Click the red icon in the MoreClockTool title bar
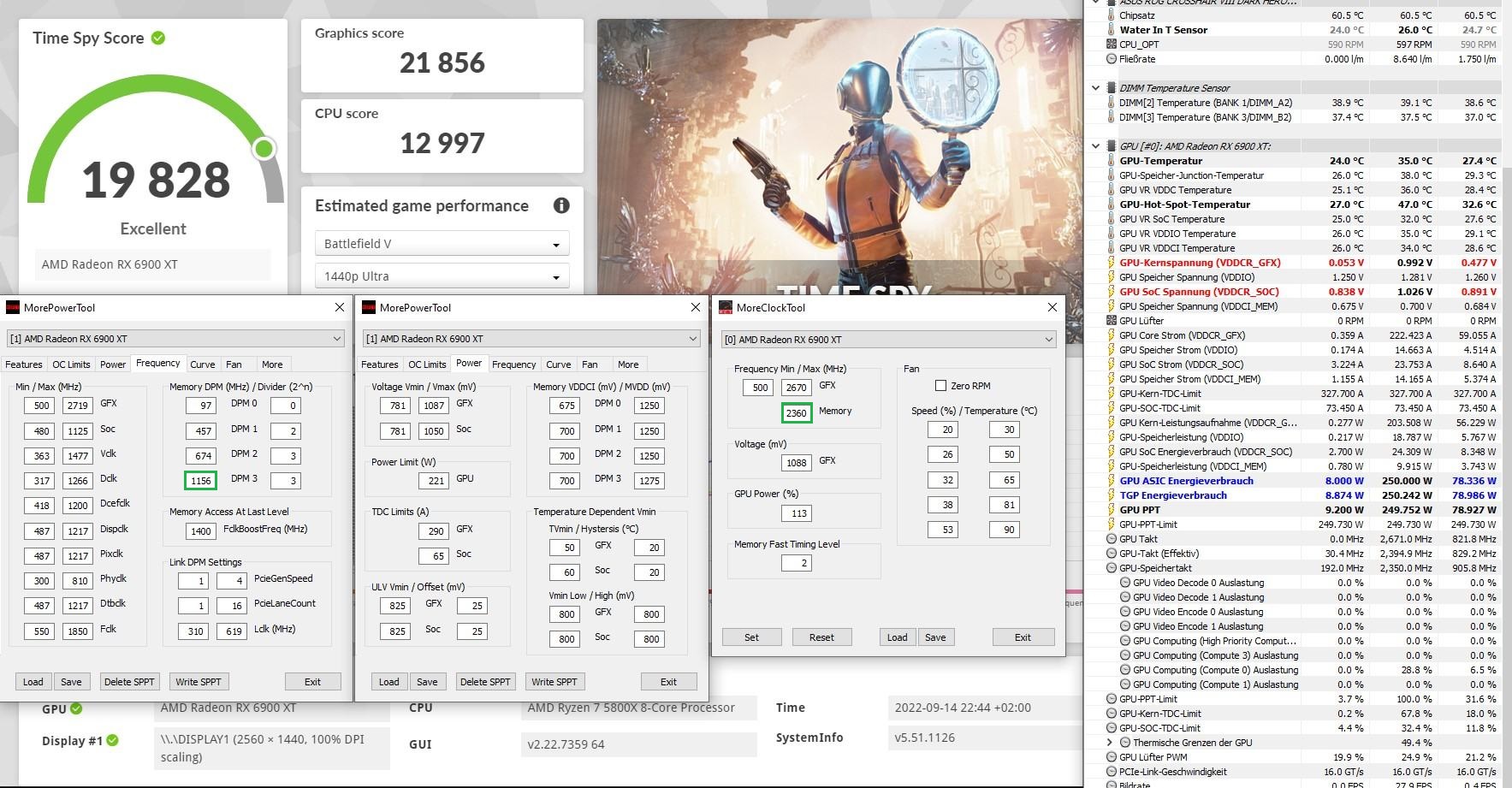Image resolution: width=1512 pixels, height=788 pixels. pos(726,307)
